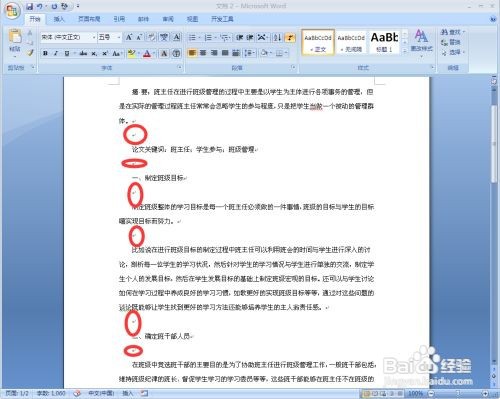Decrease paragraph indent
Screen dimensions: 500x399
[x=239, y=37]
